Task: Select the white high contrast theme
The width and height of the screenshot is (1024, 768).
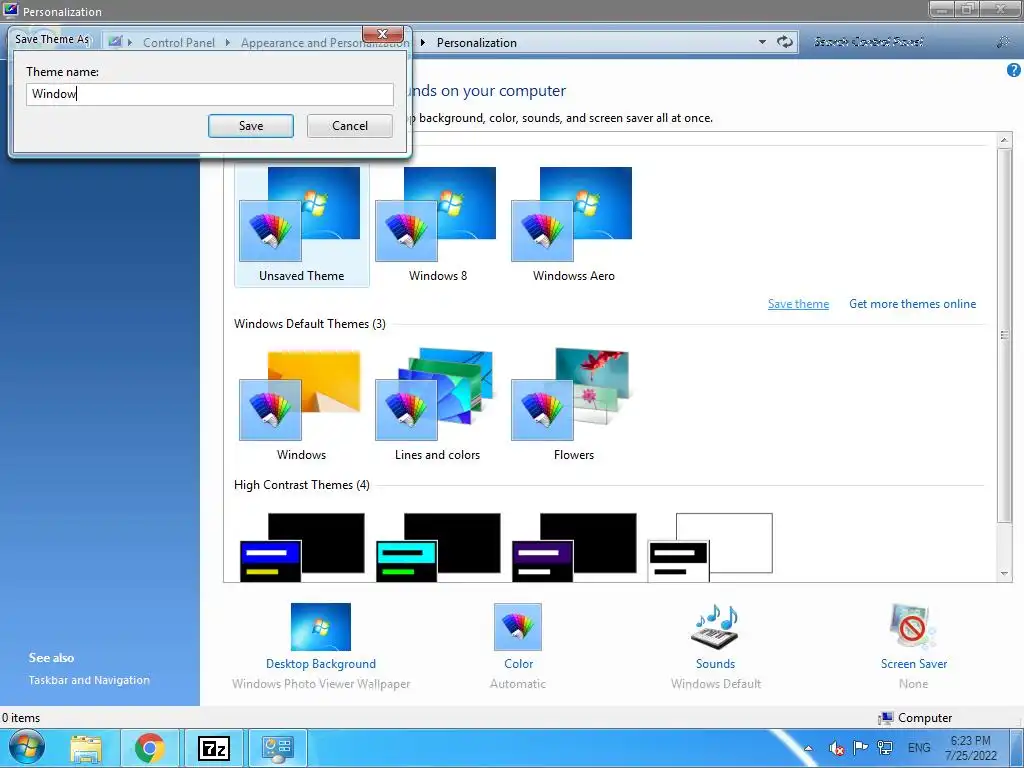Action: point(710,547)
